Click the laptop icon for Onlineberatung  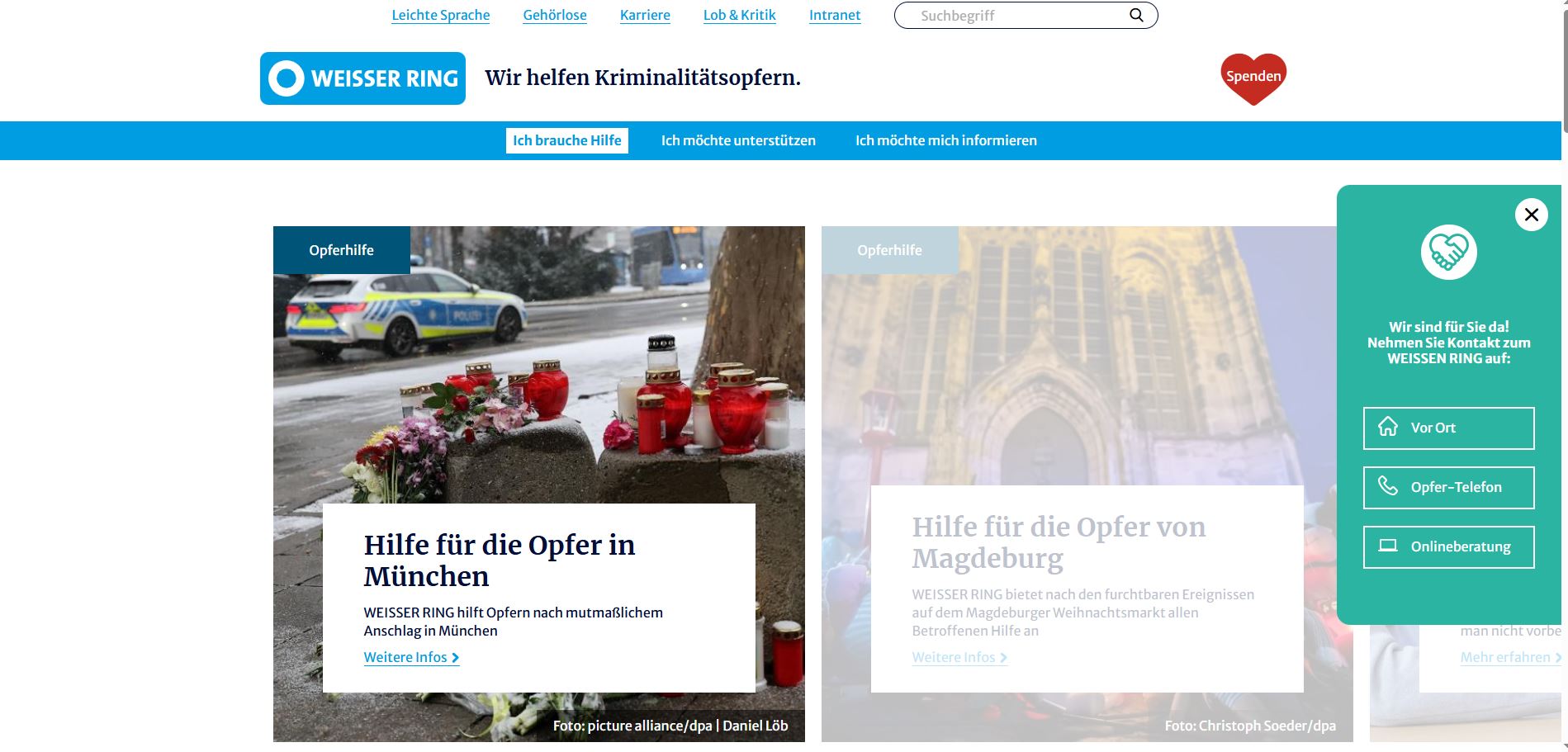pos(1388,546)
